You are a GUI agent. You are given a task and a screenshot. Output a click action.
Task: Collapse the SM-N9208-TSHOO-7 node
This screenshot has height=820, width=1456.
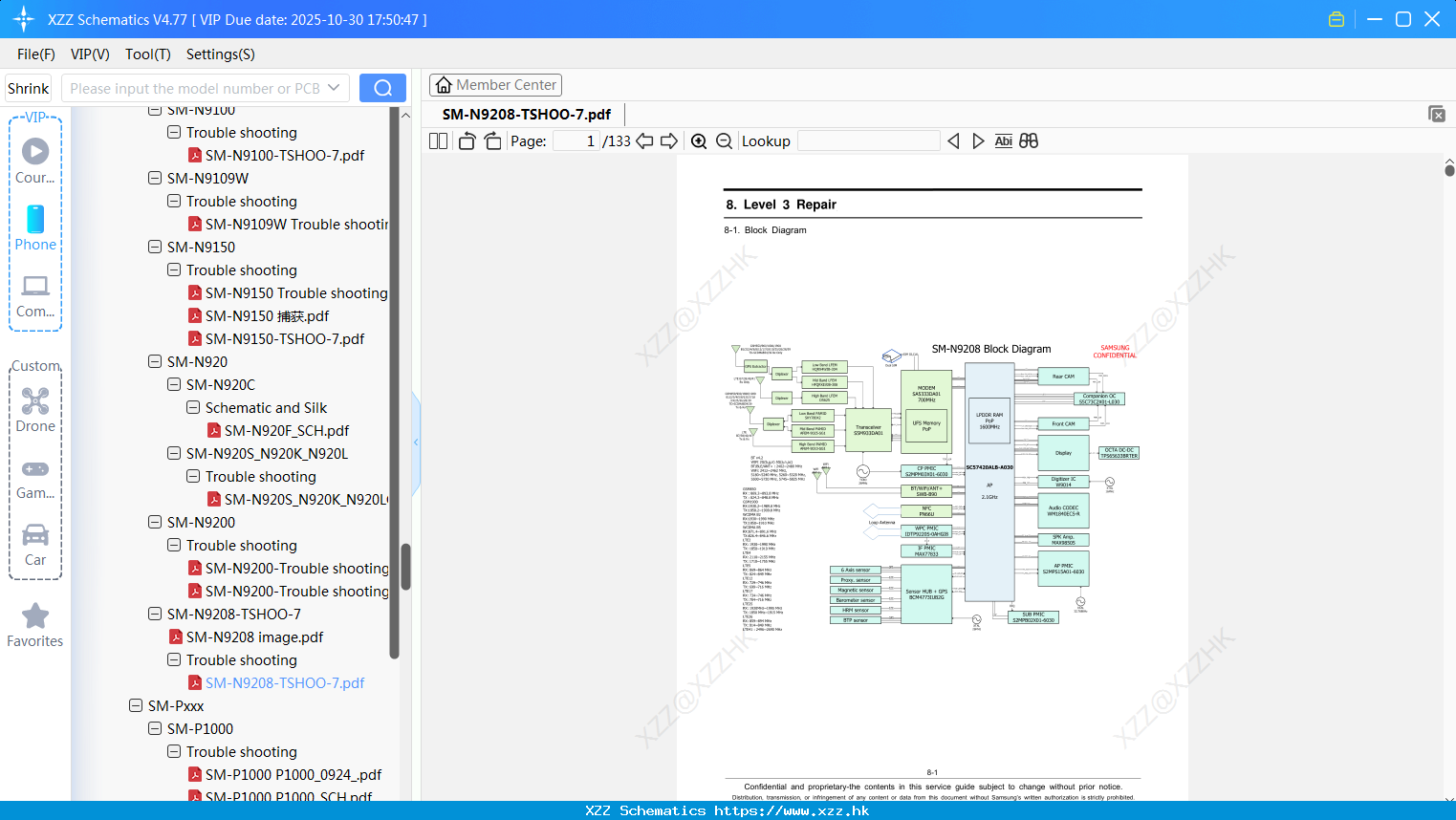point(155,614)
